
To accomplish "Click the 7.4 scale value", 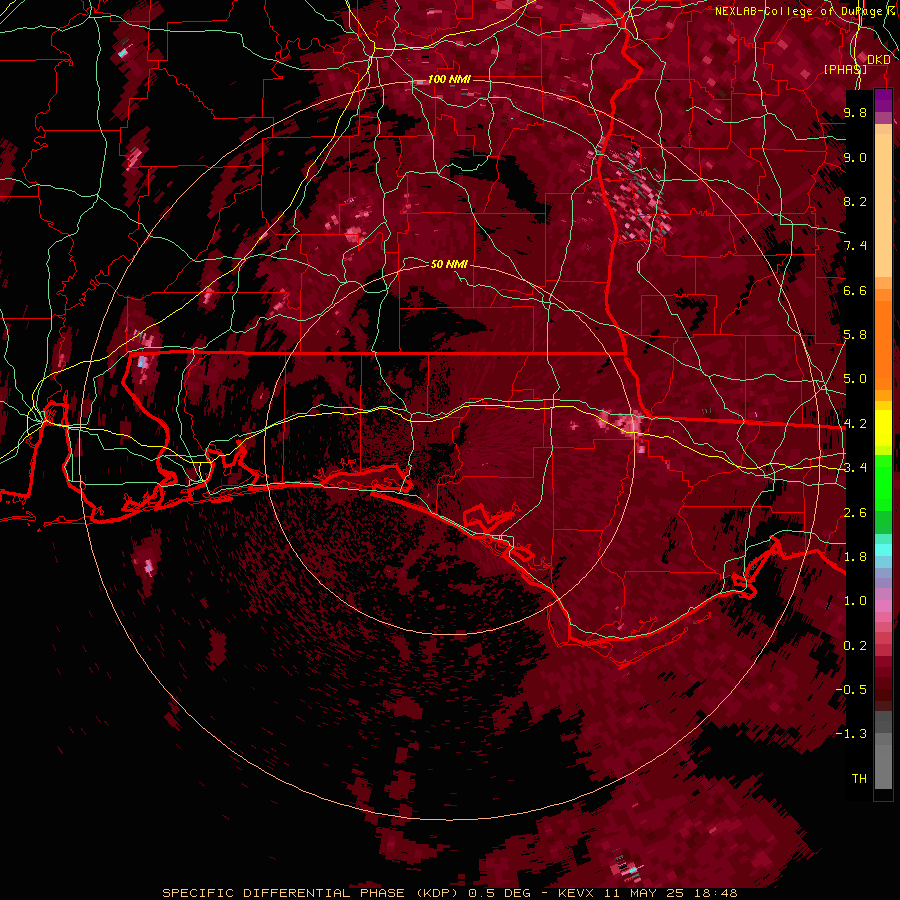I will click(x=855, y=246).
